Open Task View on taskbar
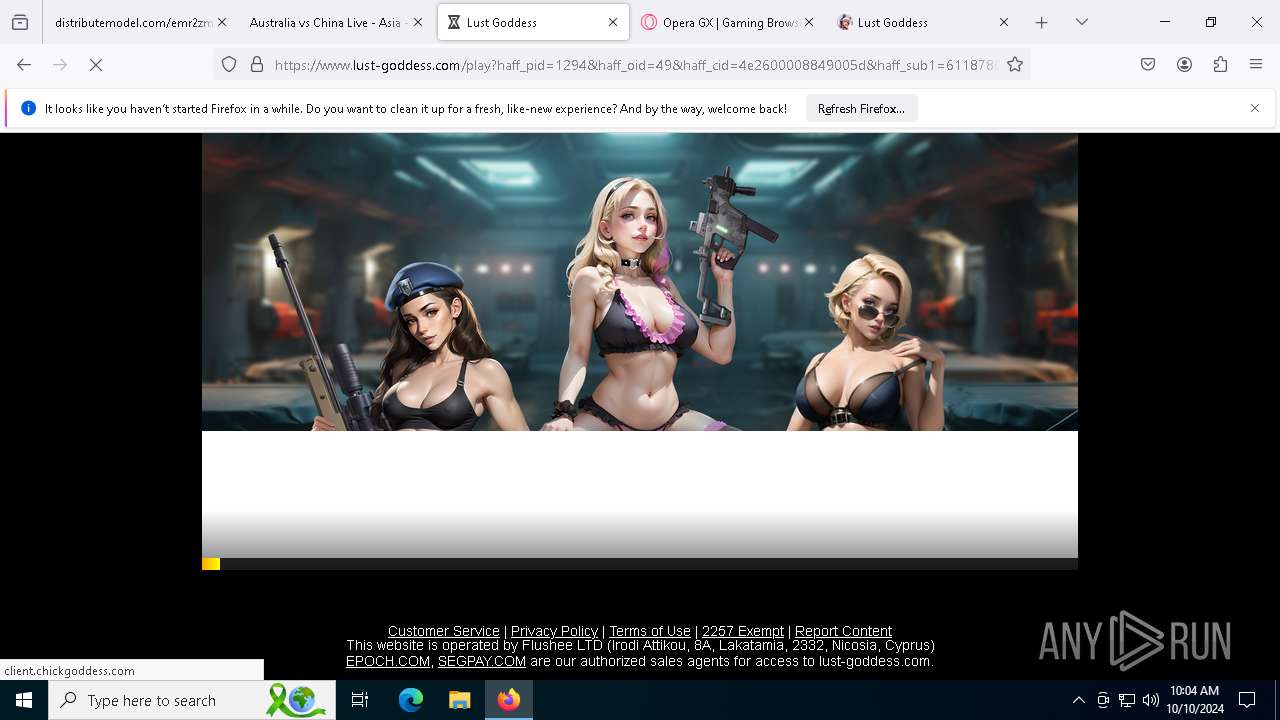1280x720 pixels. [360, 700]
